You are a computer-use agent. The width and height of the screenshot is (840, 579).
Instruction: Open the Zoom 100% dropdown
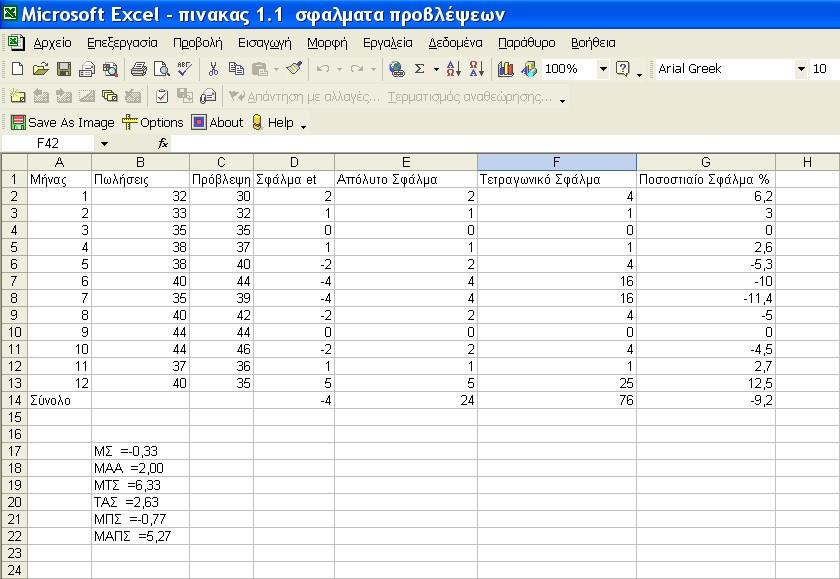pos(603,69)
